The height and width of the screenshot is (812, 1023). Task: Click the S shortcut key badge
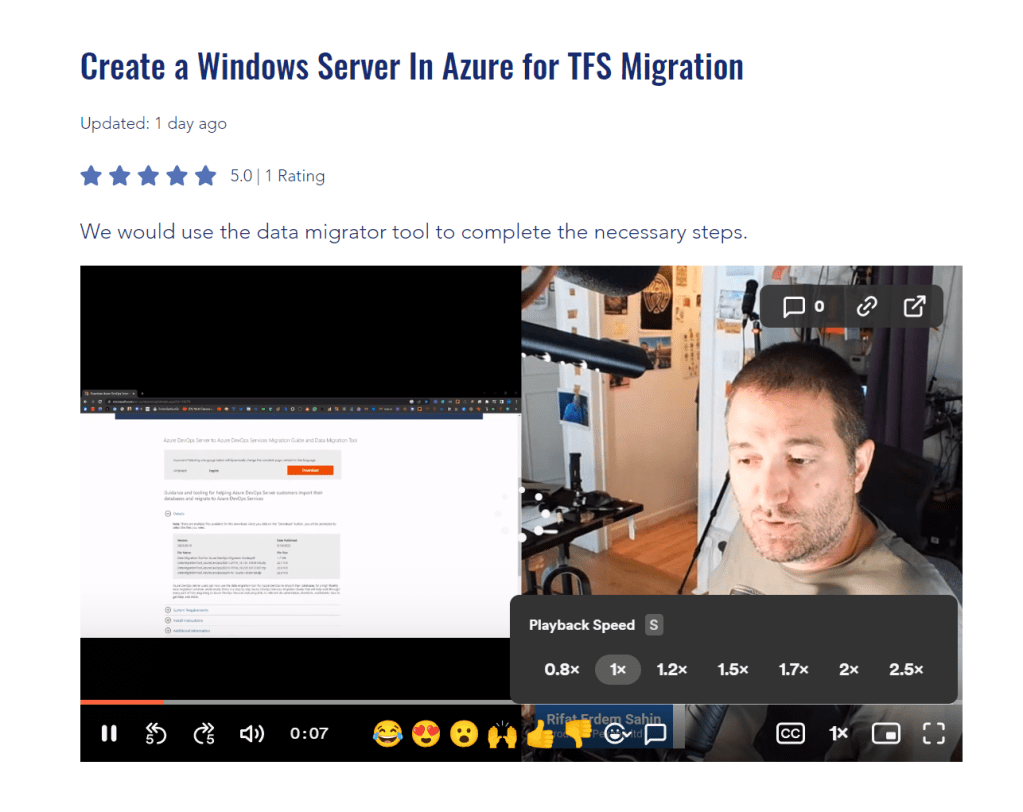(x=654, y=625)
